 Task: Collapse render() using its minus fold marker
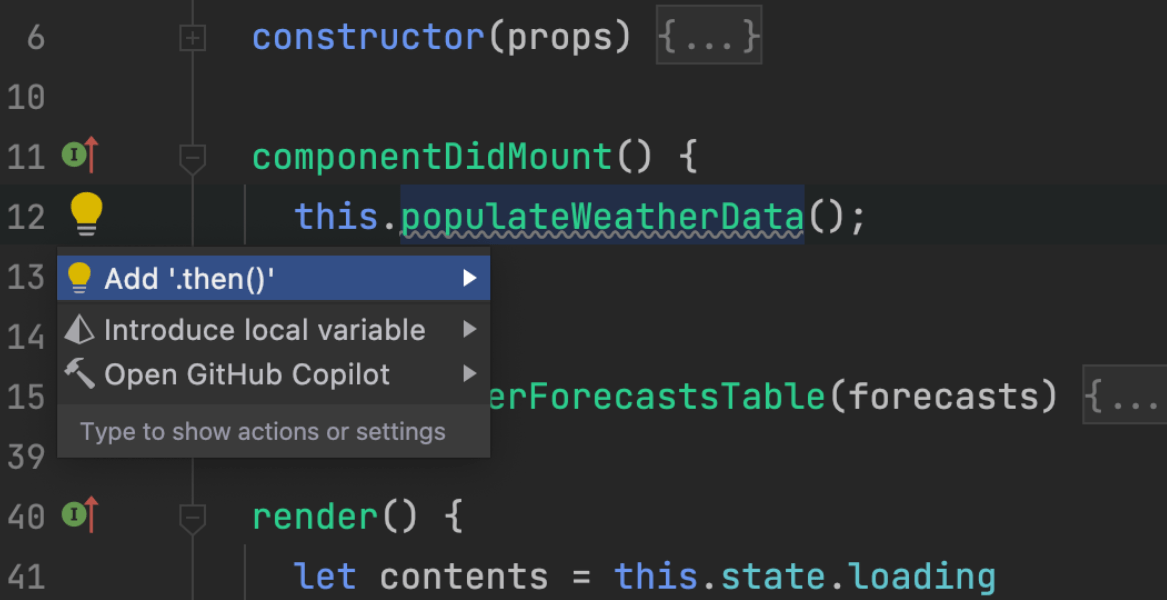point(191,516)
